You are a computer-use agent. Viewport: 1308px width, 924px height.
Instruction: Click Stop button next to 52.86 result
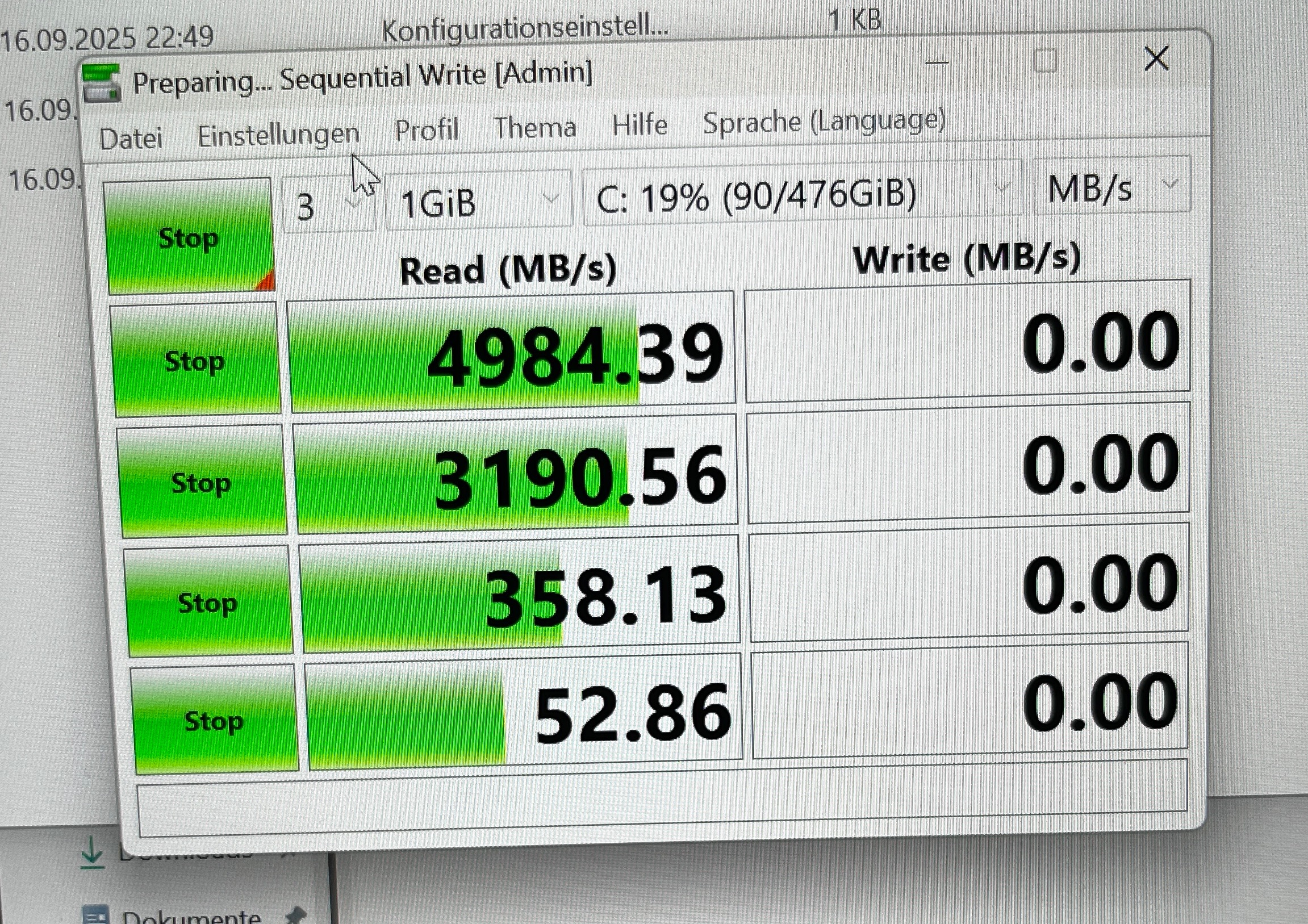click(214, 721)
